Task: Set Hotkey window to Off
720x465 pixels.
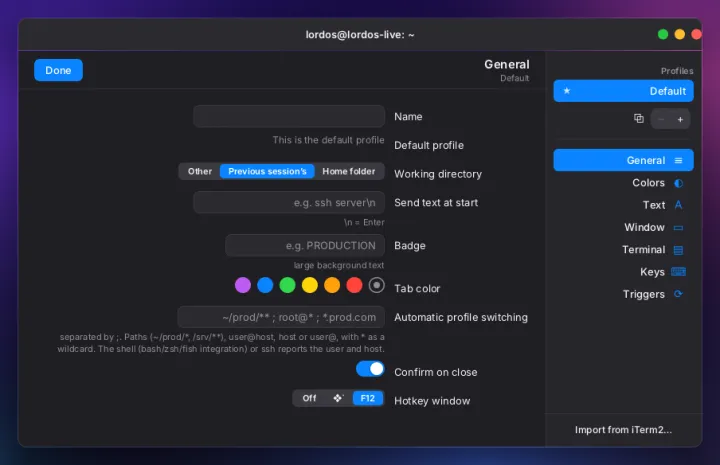Action: 309,398
